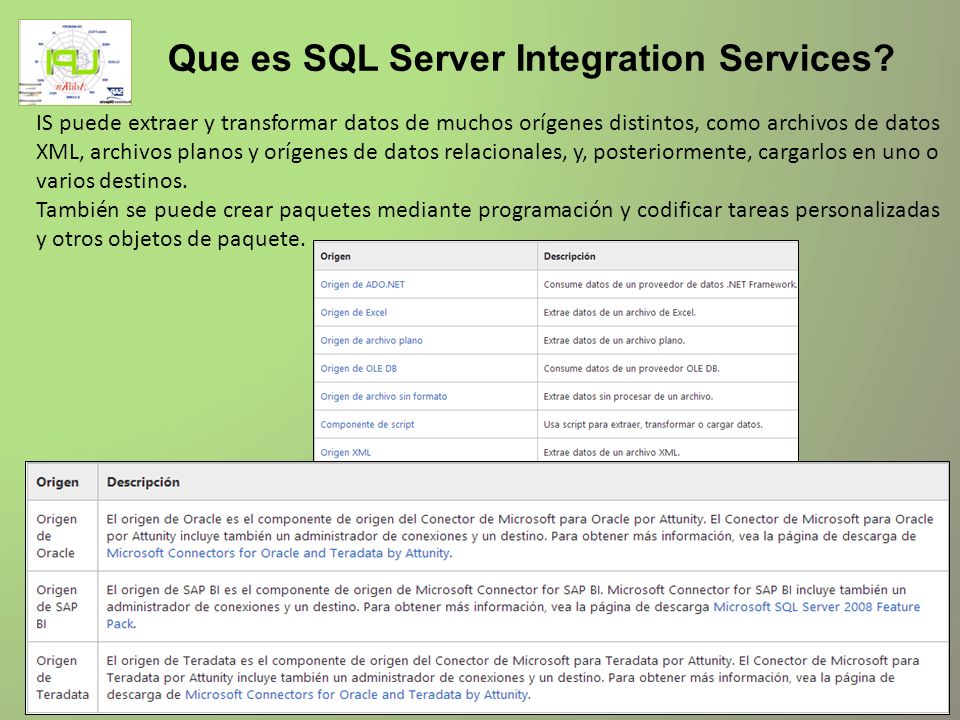Open the 'Componente de script' link

367,425
